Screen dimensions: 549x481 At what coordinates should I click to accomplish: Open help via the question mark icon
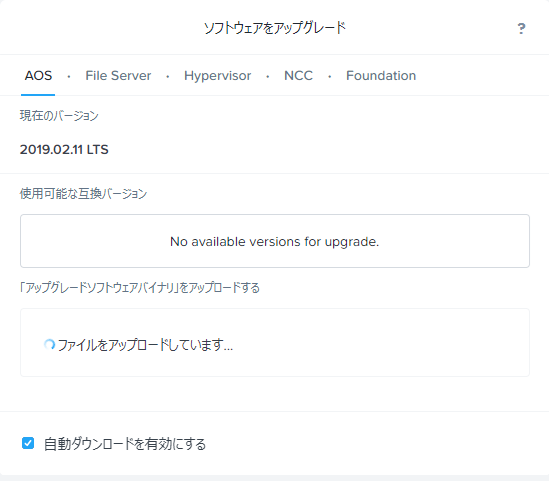pyautogui.click(x=521, y=28)
